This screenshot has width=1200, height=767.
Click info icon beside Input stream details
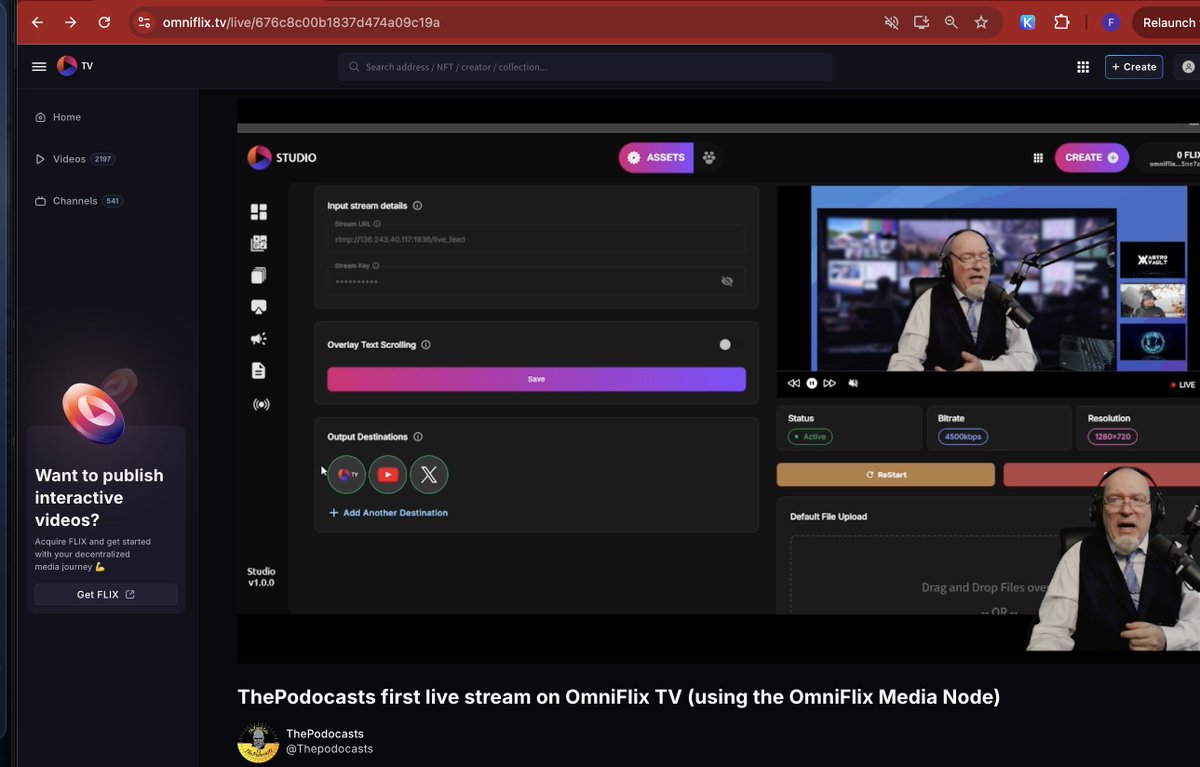[x=417, y=206]
